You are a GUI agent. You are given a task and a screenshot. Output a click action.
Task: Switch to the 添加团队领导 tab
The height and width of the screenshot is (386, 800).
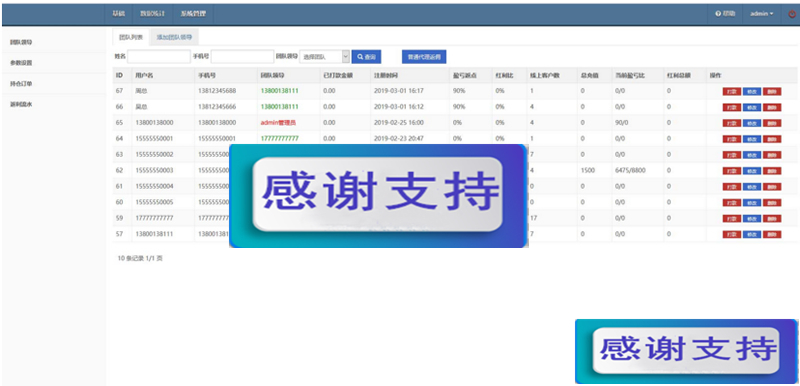click(x=174, y=37)
